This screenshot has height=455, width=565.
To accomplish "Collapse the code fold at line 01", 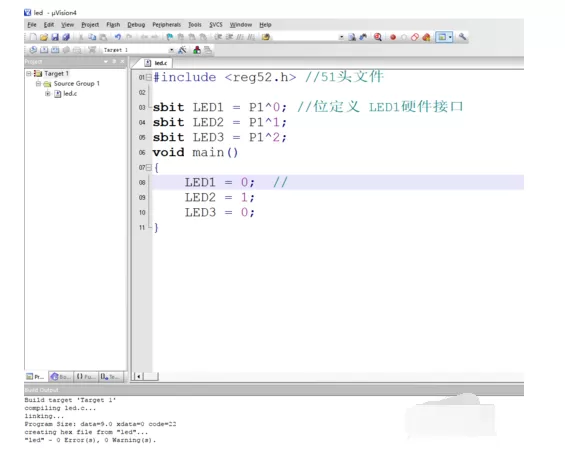I will coord(148,77).
